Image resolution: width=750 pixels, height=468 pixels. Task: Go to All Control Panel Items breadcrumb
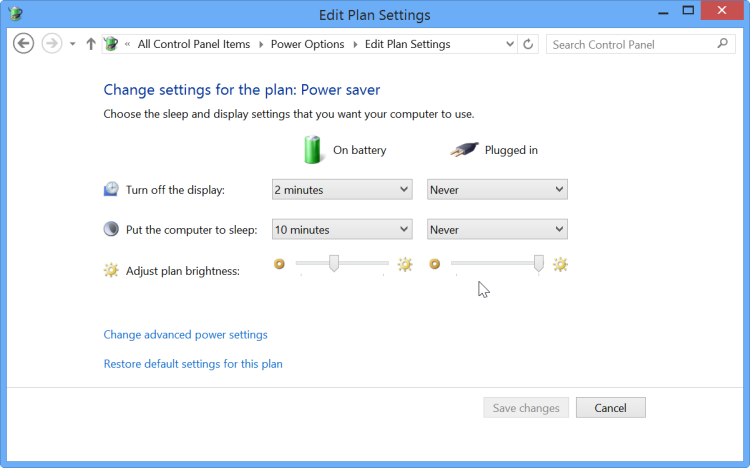193,44
